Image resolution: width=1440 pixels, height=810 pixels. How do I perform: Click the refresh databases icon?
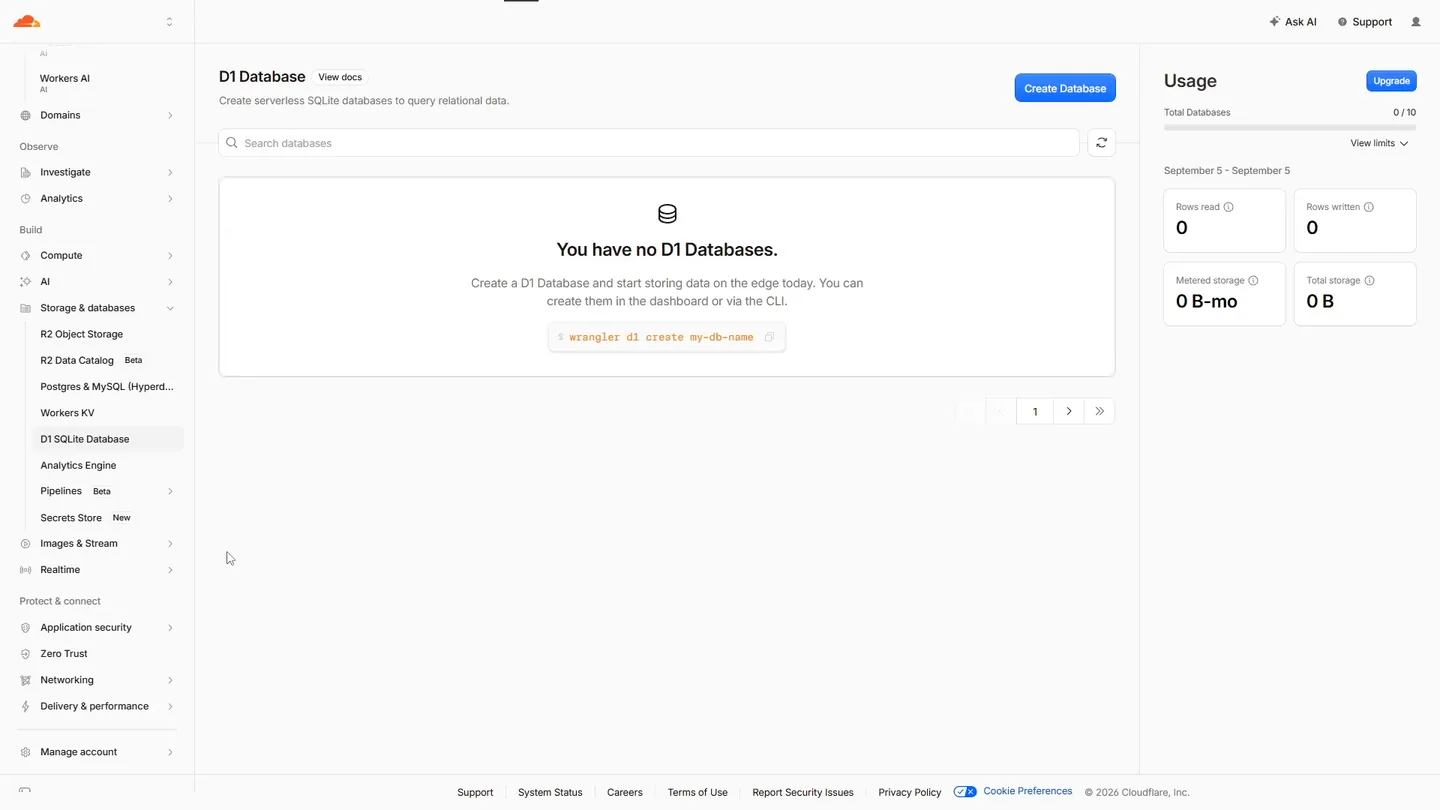1101,143
